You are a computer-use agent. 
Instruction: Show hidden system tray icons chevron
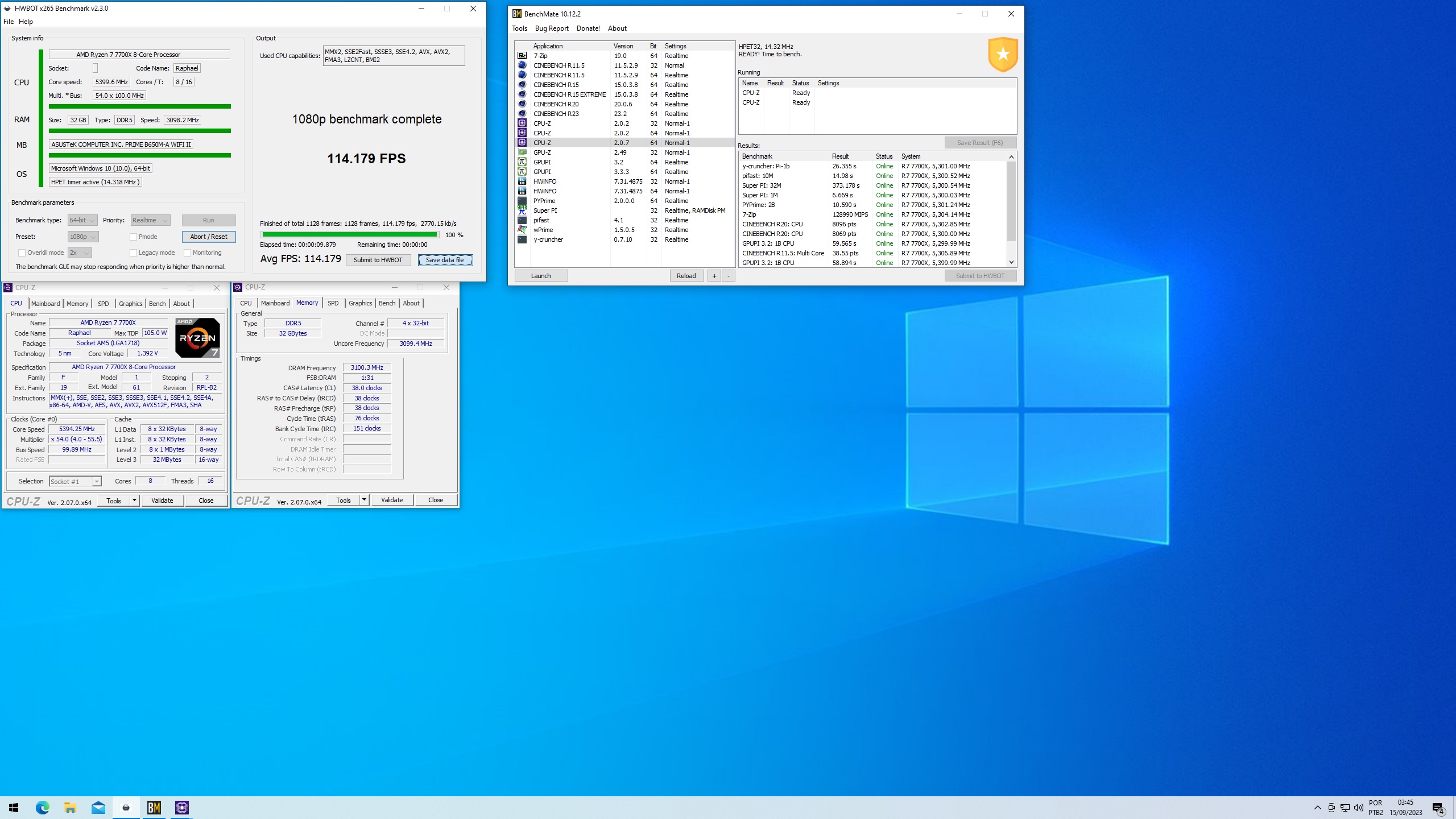point(1317,808)
